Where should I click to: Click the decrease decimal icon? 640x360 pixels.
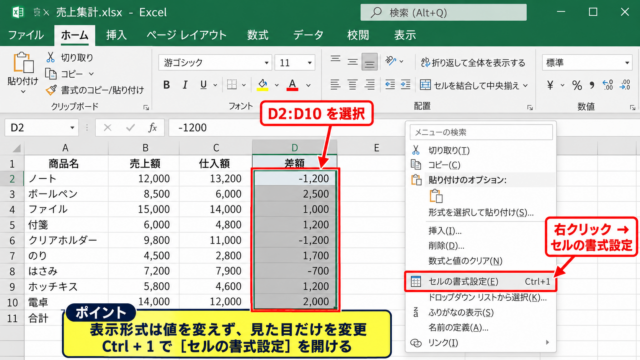click(625, 85)
